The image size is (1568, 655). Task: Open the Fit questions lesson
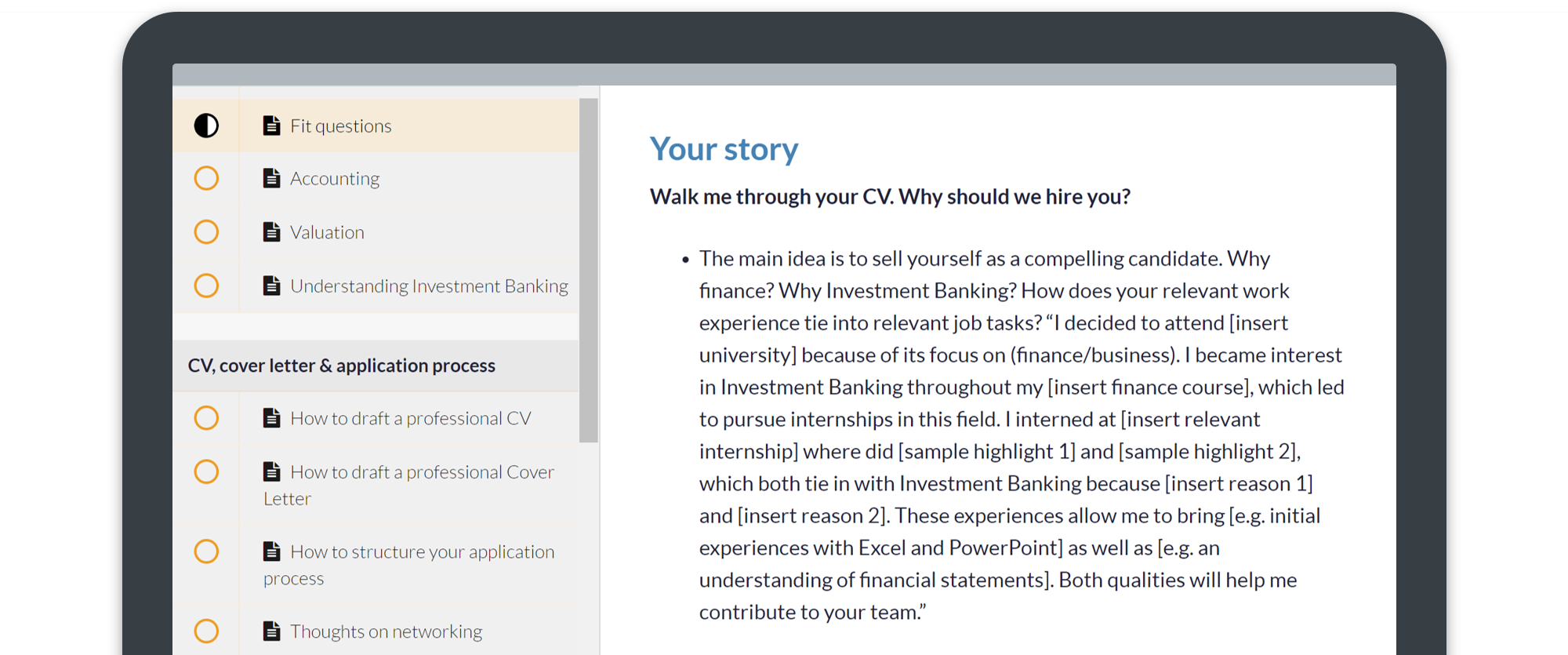[x=340, y=126]
